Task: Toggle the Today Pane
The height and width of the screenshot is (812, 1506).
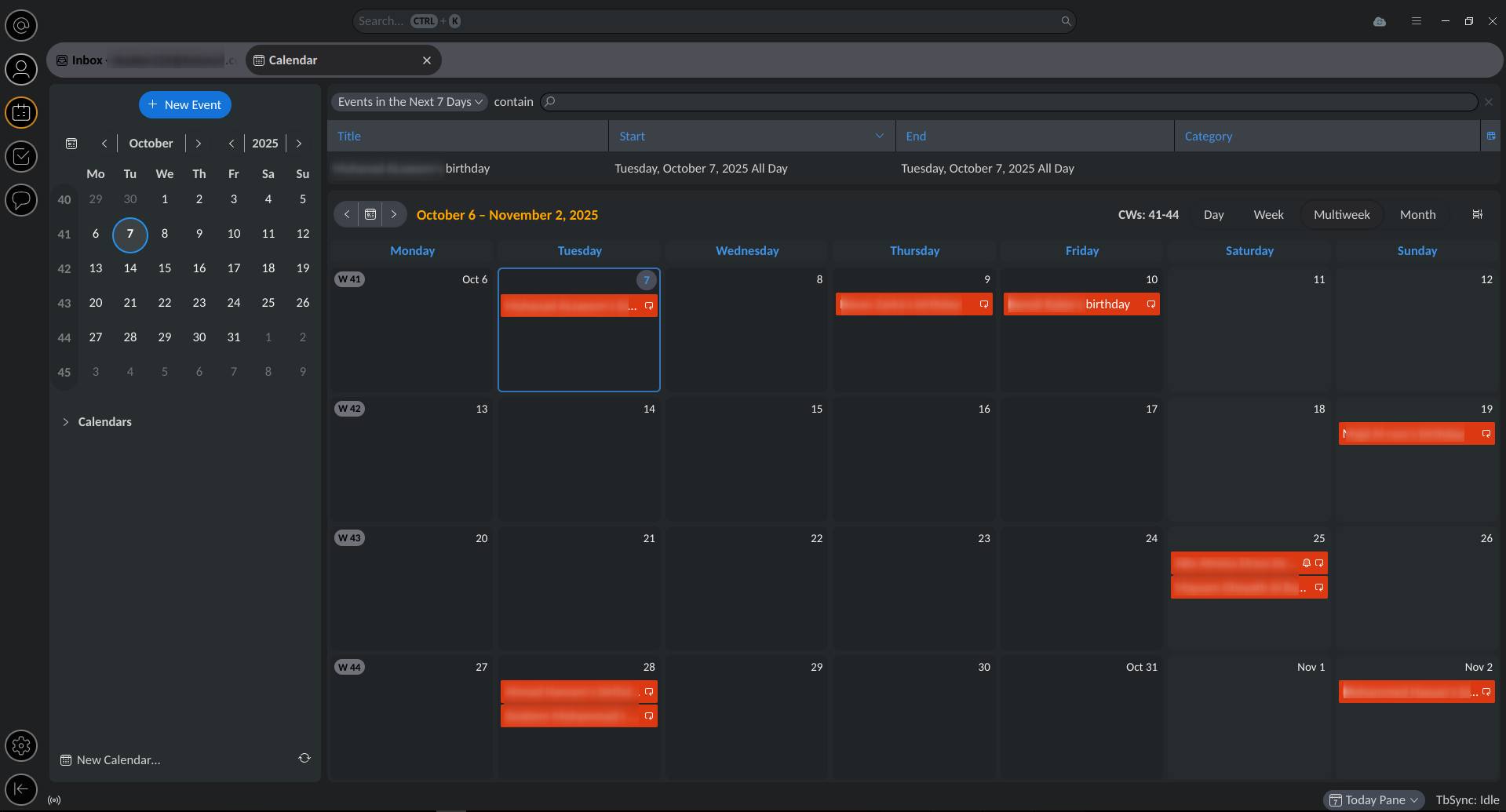Action: [x=1374, y=800]
